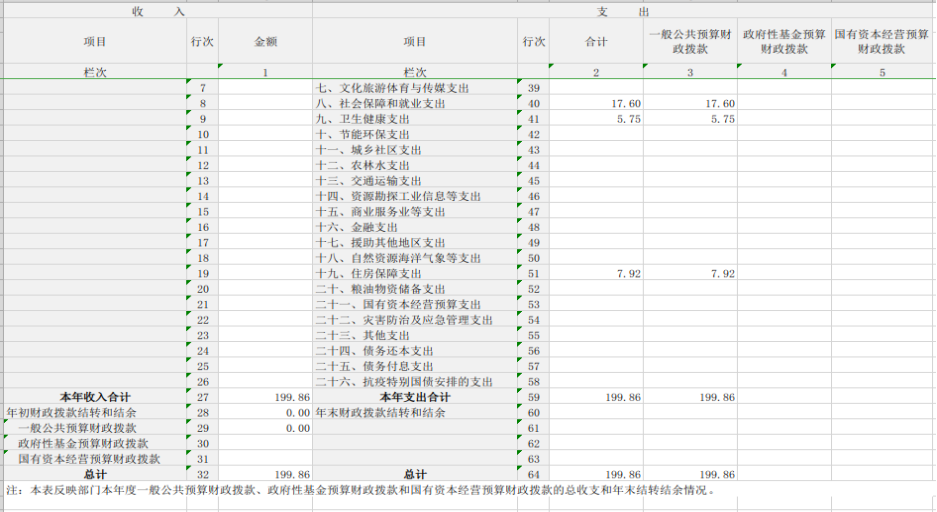
Task: Click the 5.75 value under 一般公共预算财政拨款
Action: pyautogui.click(x=691, y=119)
